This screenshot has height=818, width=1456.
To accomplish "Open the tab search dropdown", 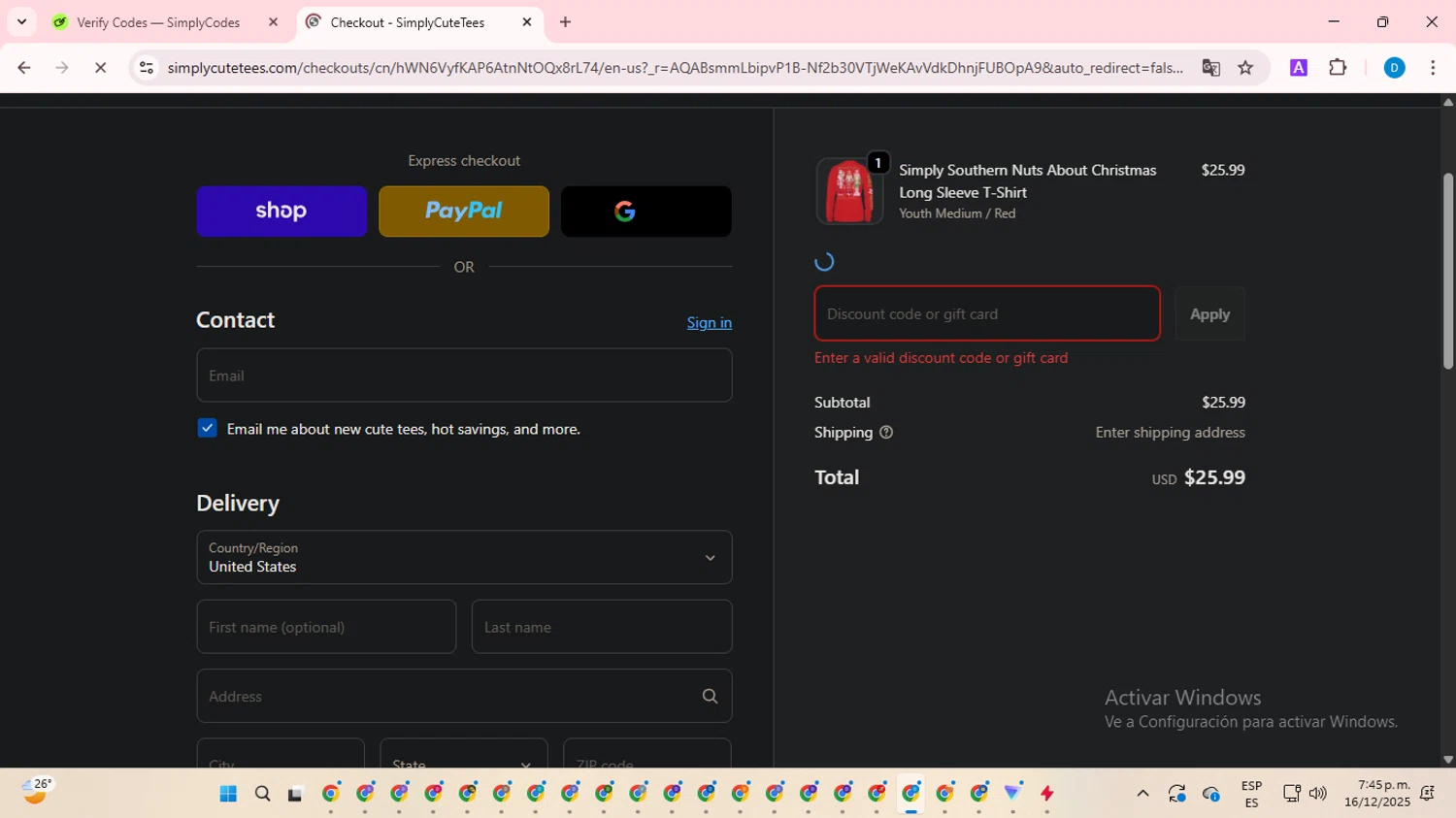I will tap(21, 22).
